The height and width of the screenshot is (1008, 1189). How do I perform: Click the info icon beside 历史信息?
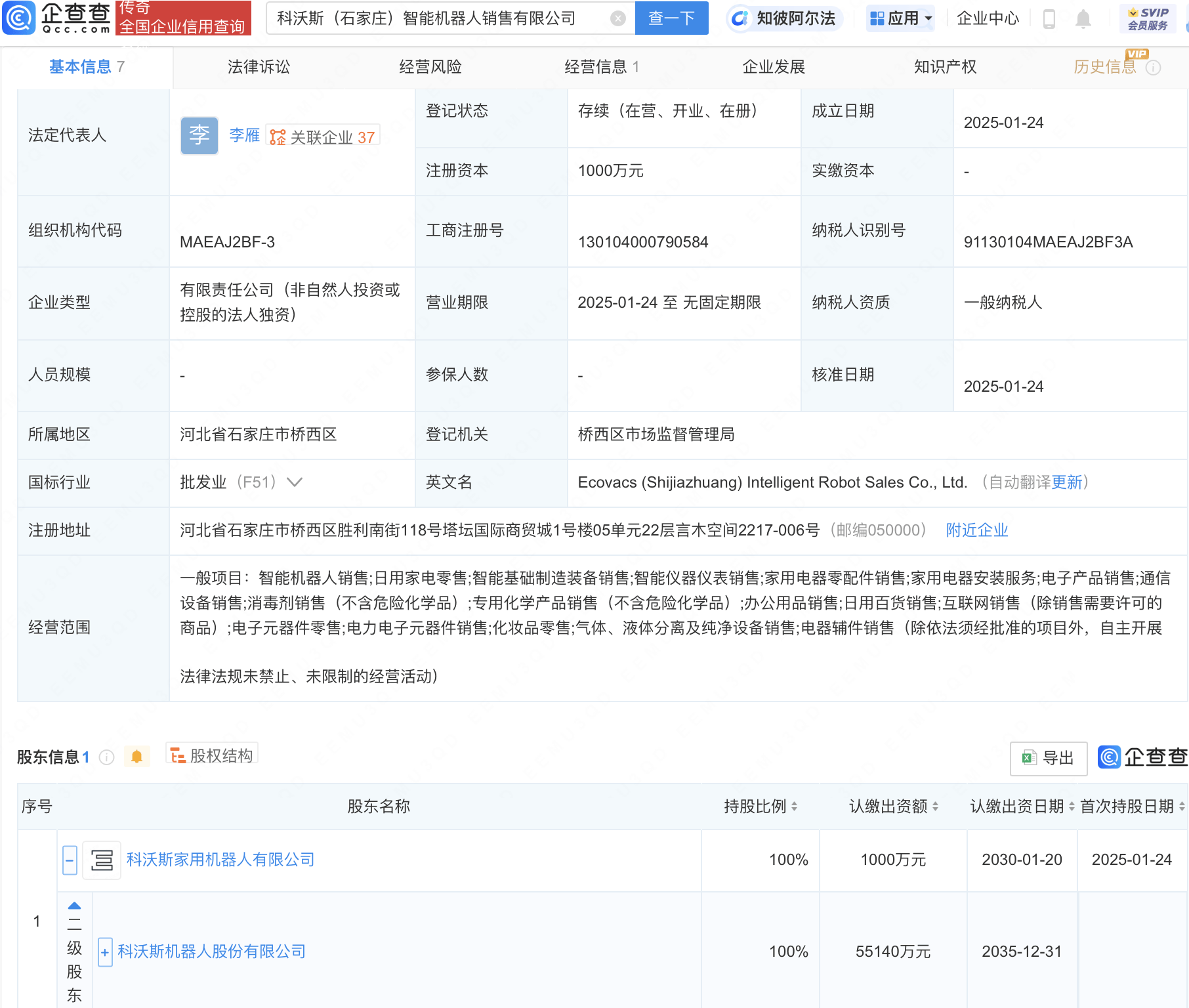[1153, 68]
